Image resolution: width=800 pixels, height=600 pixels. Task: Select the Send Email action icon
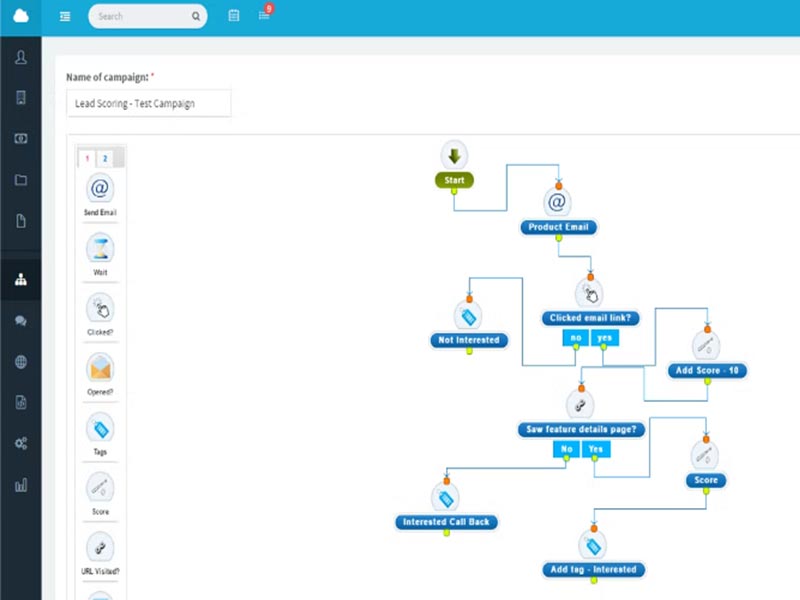pyautogui.click(x=100, y=190)
